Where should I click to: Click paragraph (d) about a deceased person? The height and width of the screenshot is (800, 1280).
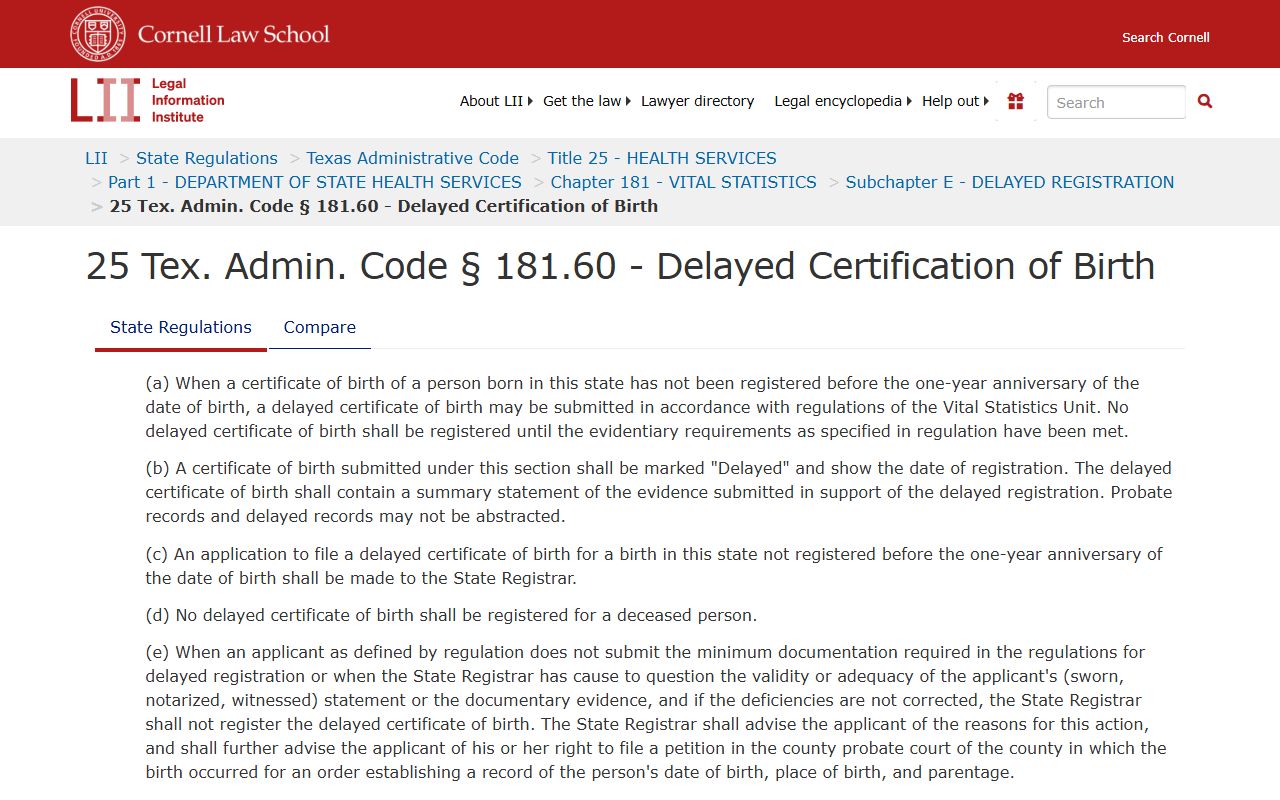[451, 615]
